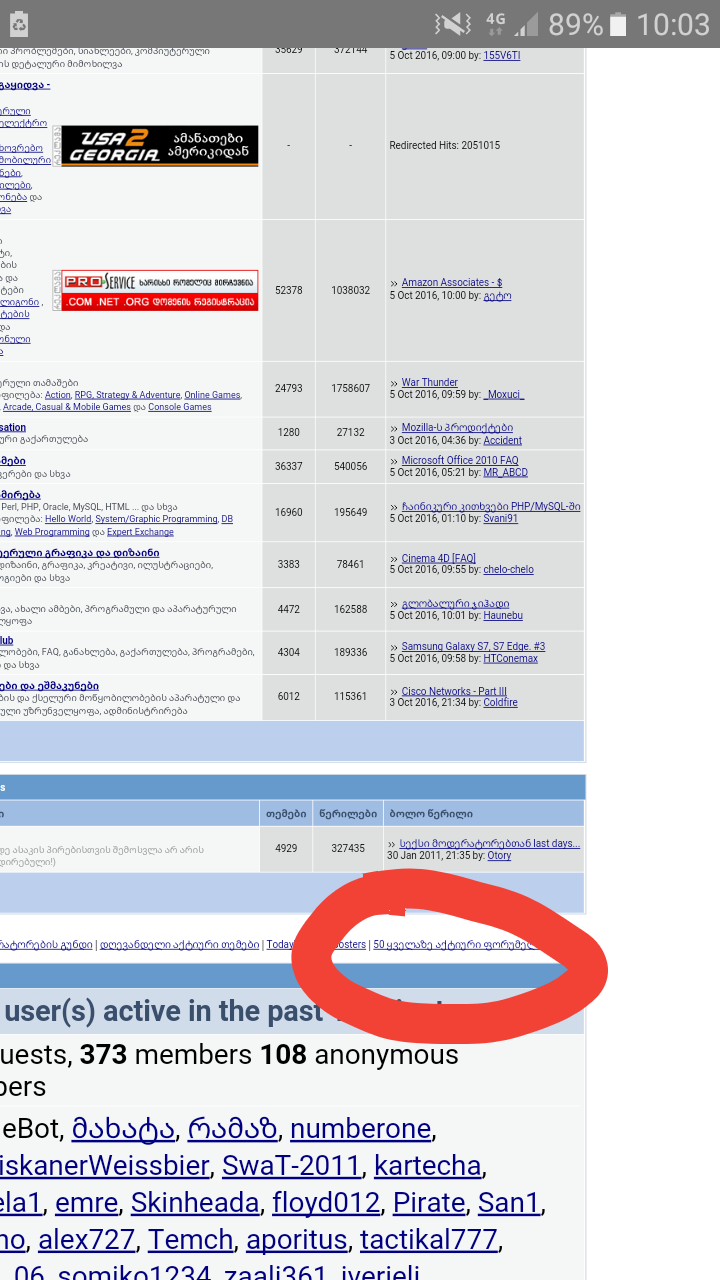View the HTConemax user profile
Viewport: 720px width, 1280px height.
pos(511,658)
